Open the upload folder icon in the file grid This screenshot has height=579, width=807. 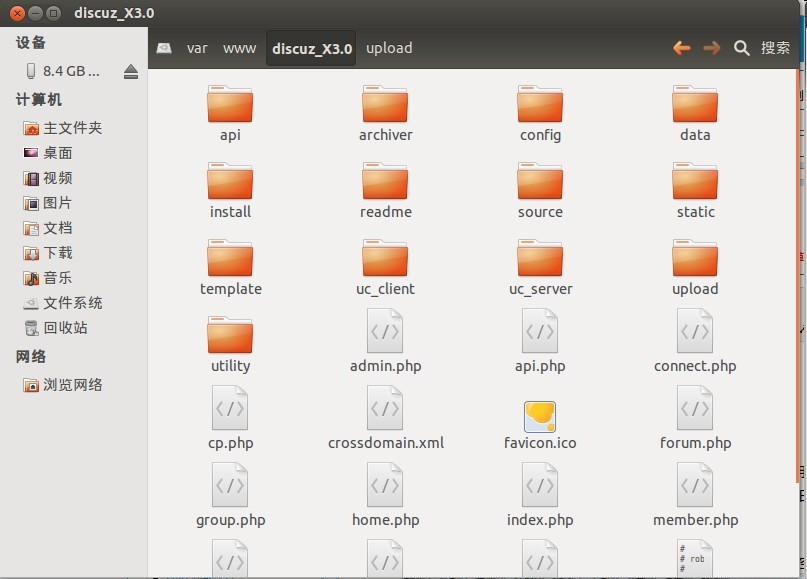(x=695, y=258)
